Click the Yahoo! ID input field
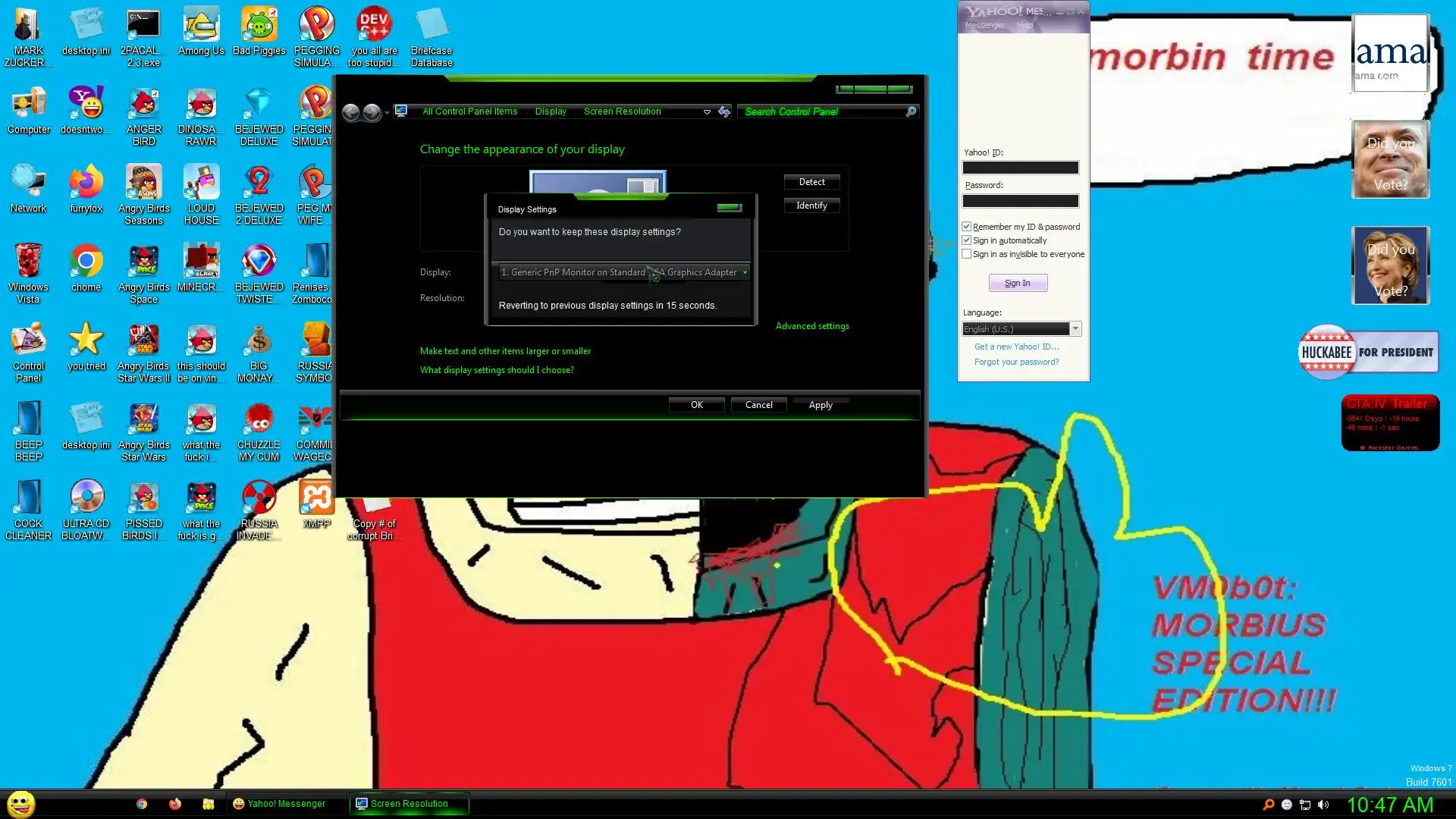1456x819 pixels. tap(1020, 168)
